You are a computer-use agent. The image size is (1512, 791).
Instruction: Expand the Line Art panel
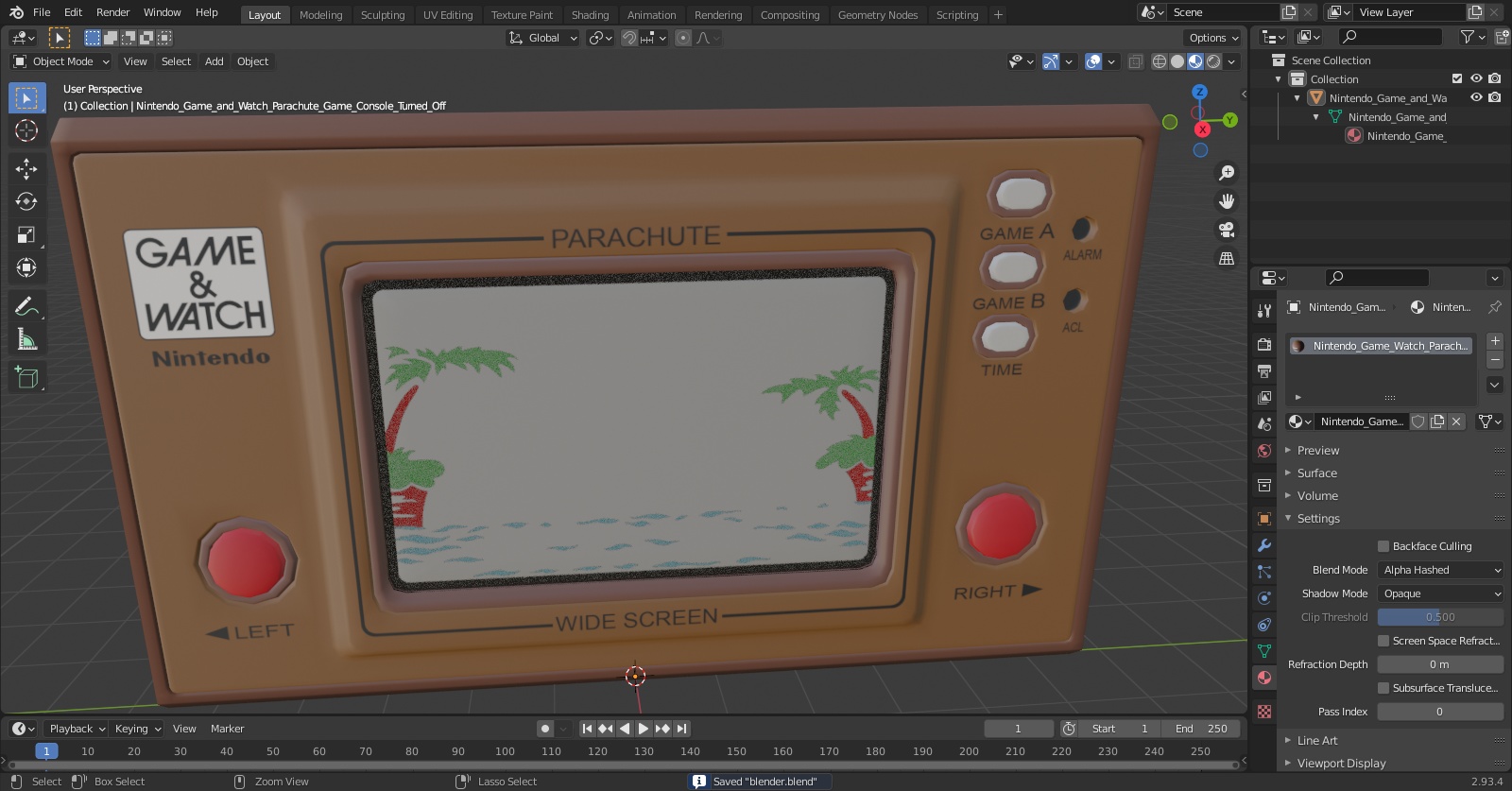1316,741
